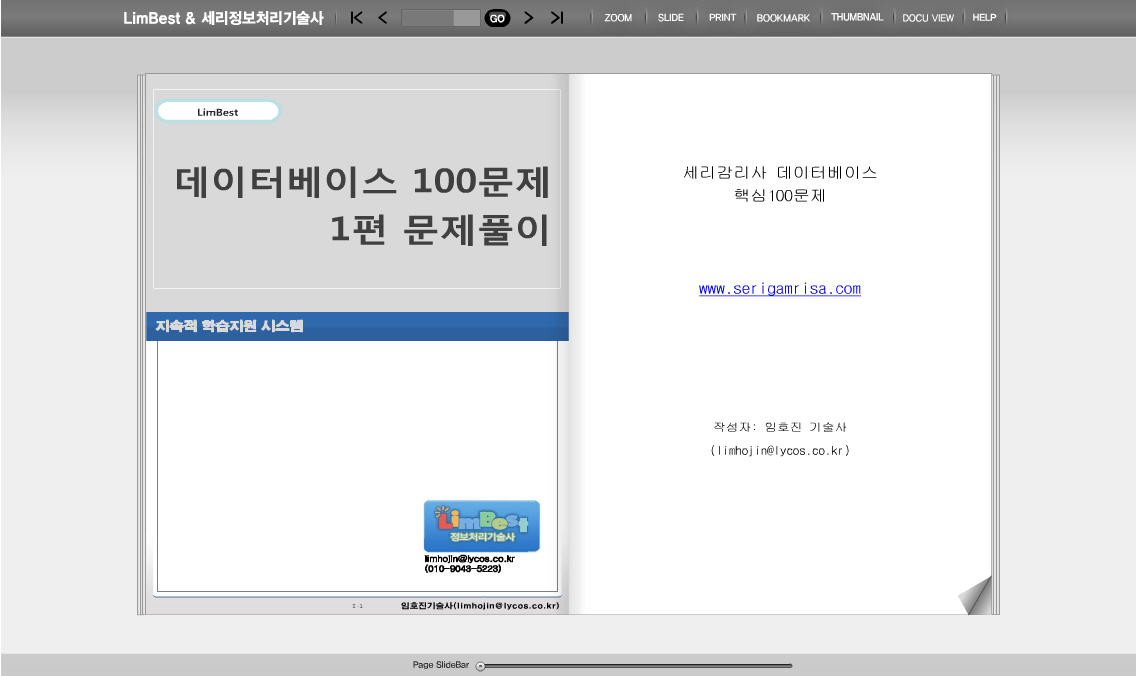The width and height of the screenshot is (1139, 676).
Task: Click the page number input field
Action: pos(440,18)
